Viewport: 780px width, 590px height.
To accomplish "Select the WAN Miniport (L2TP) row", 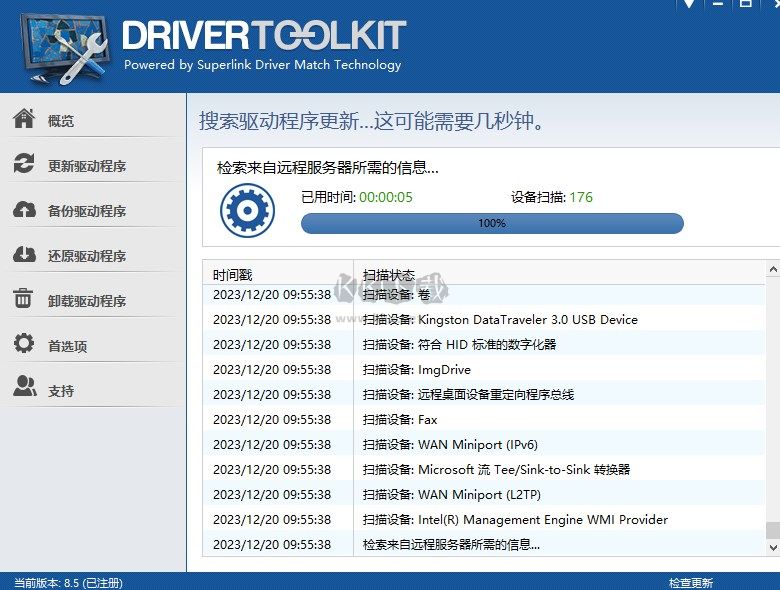I will (x=484, y=494).
